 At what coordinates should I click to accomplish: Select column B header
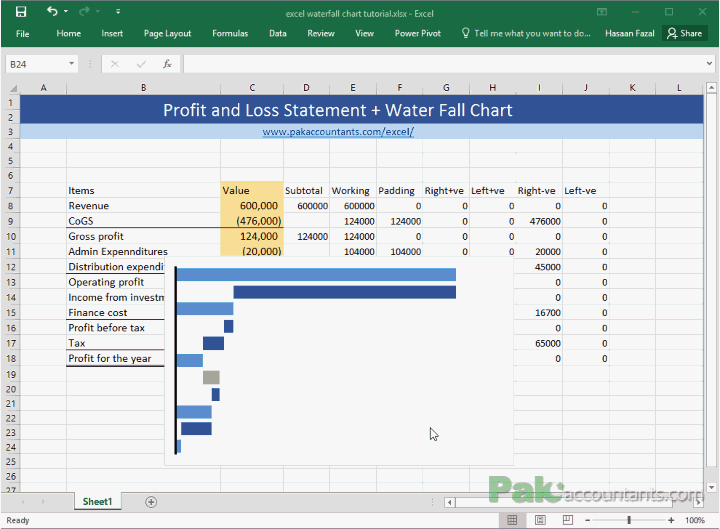143,88
